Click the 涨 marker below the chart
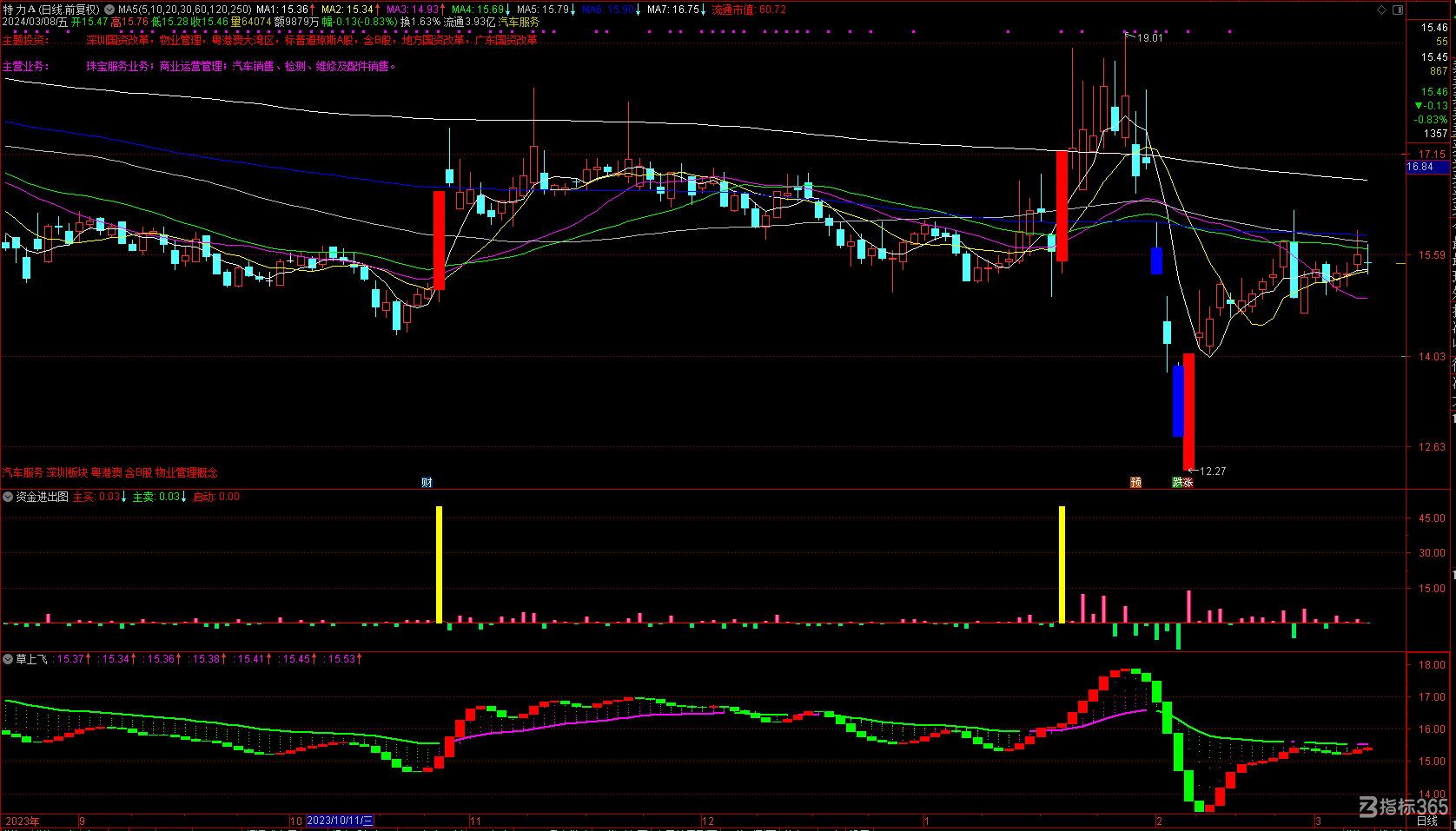The width and height of the screenshot is (1456, 831). pos(1188,483)
